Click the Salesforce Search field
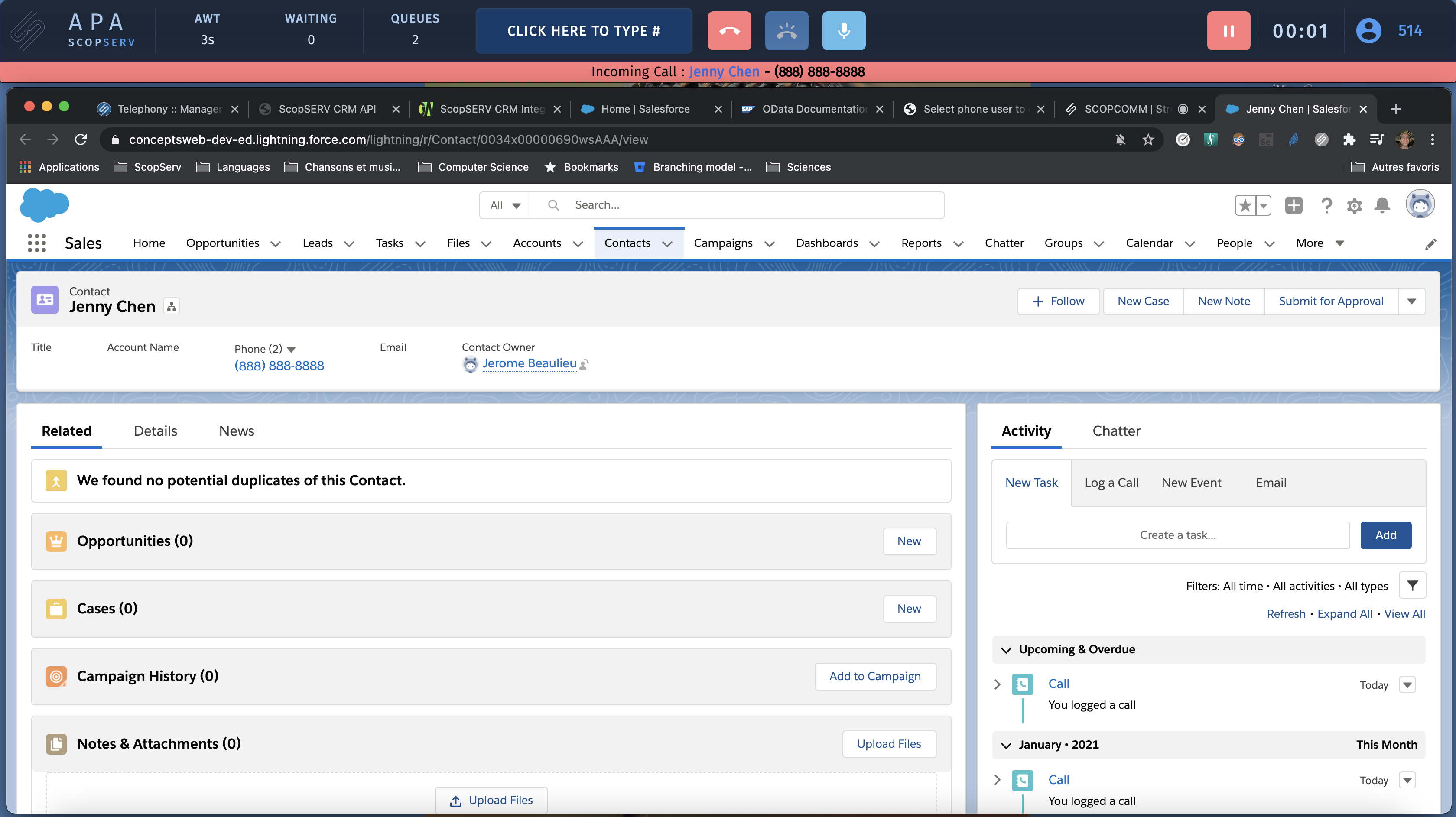Viewport: 1456px width, 817px height. 737,205
